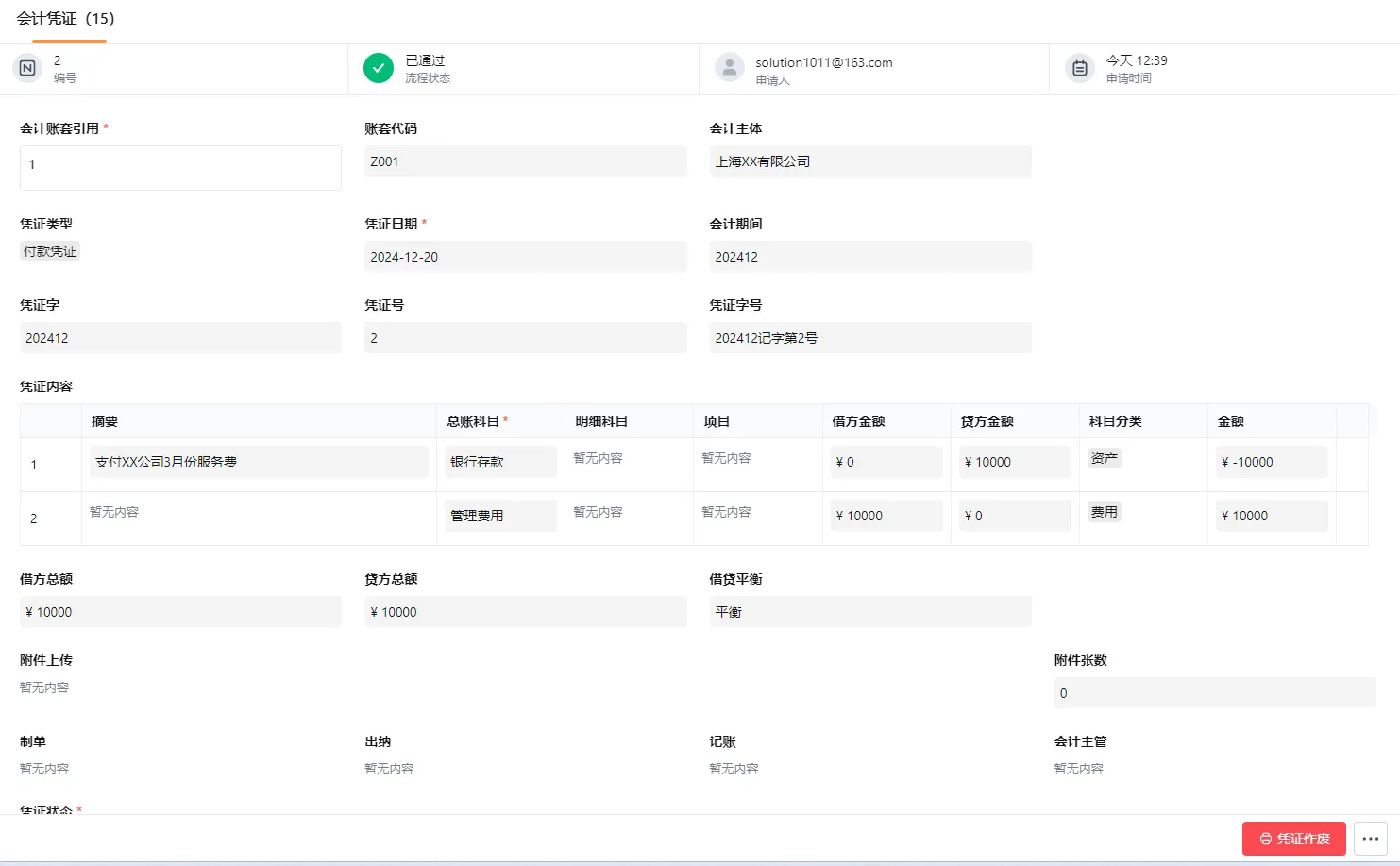Screen dimensions: 1400x866
Task: Click the 付款凭证 voucher type tag
Action: point(49,250)
